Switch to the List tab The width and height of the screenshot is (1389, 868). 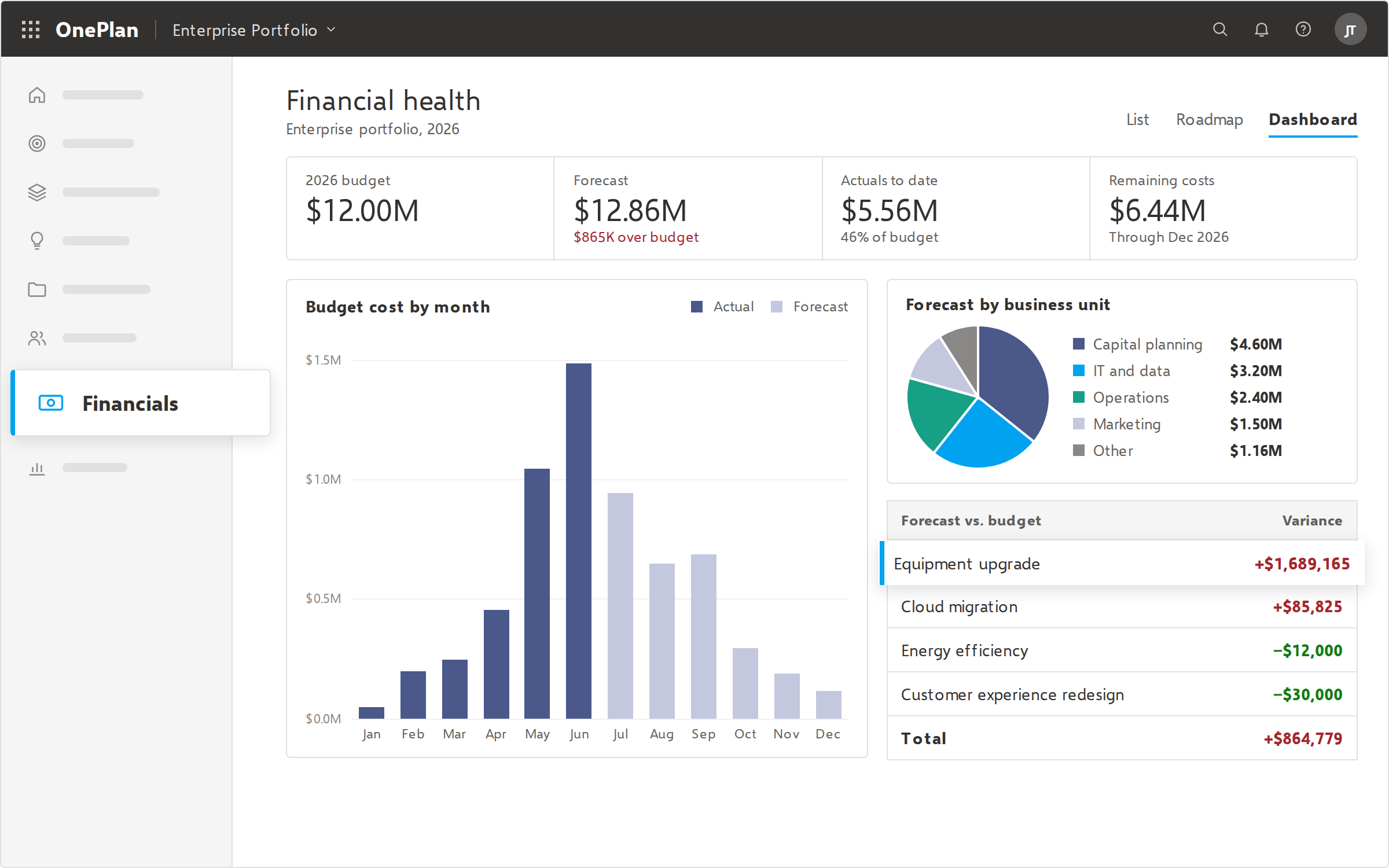point(1137,119)
